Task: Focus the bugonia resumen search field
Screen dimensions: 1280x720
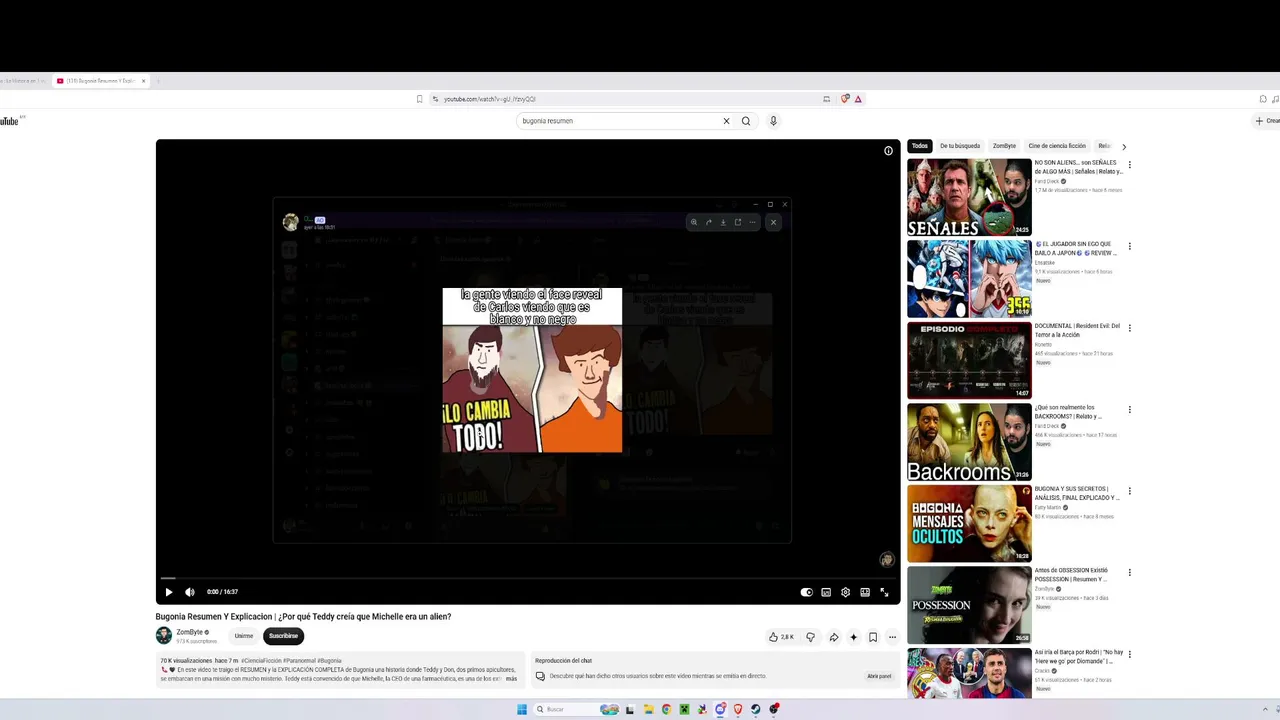Action: pos(618,121)
